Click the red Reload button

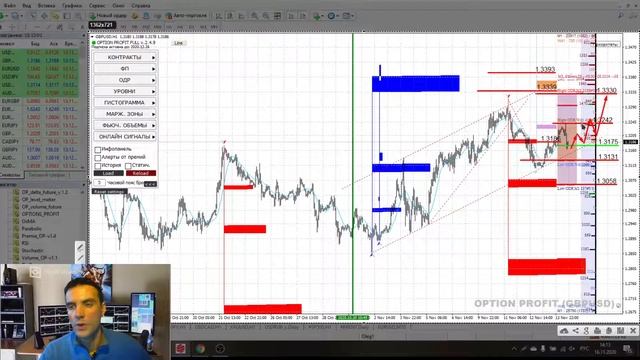click(x=140, y=173)
